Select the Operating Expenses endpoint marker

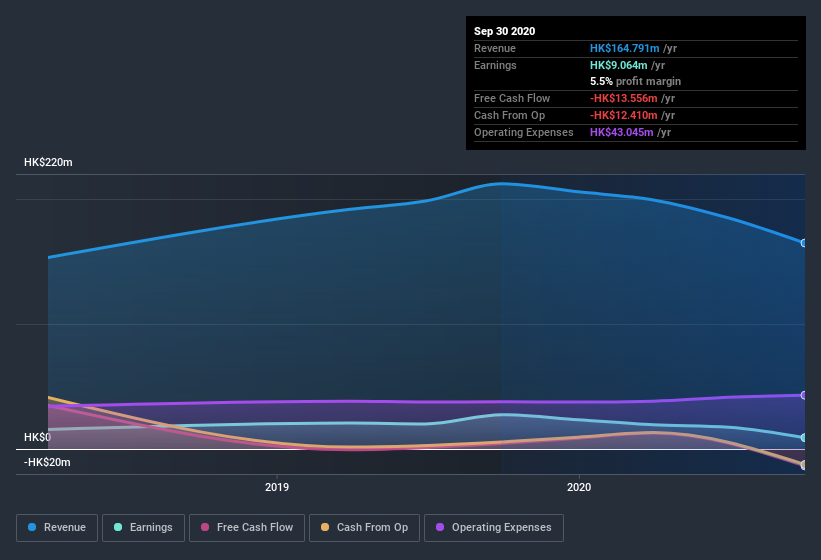tap(804, 395)
